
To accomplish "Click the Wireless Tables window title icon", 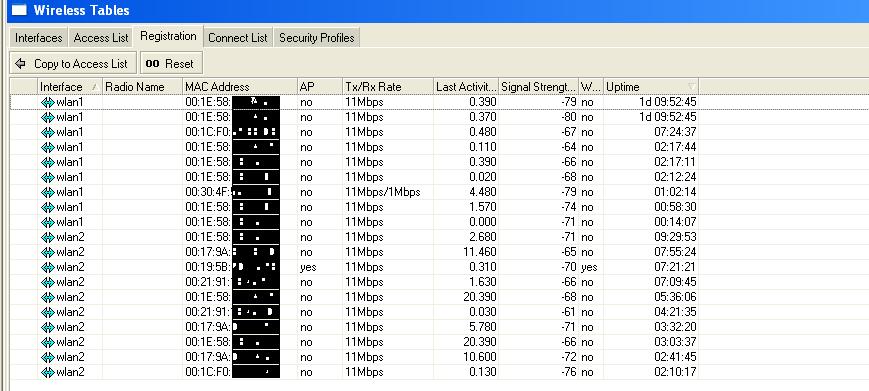I will coord(18,10).
